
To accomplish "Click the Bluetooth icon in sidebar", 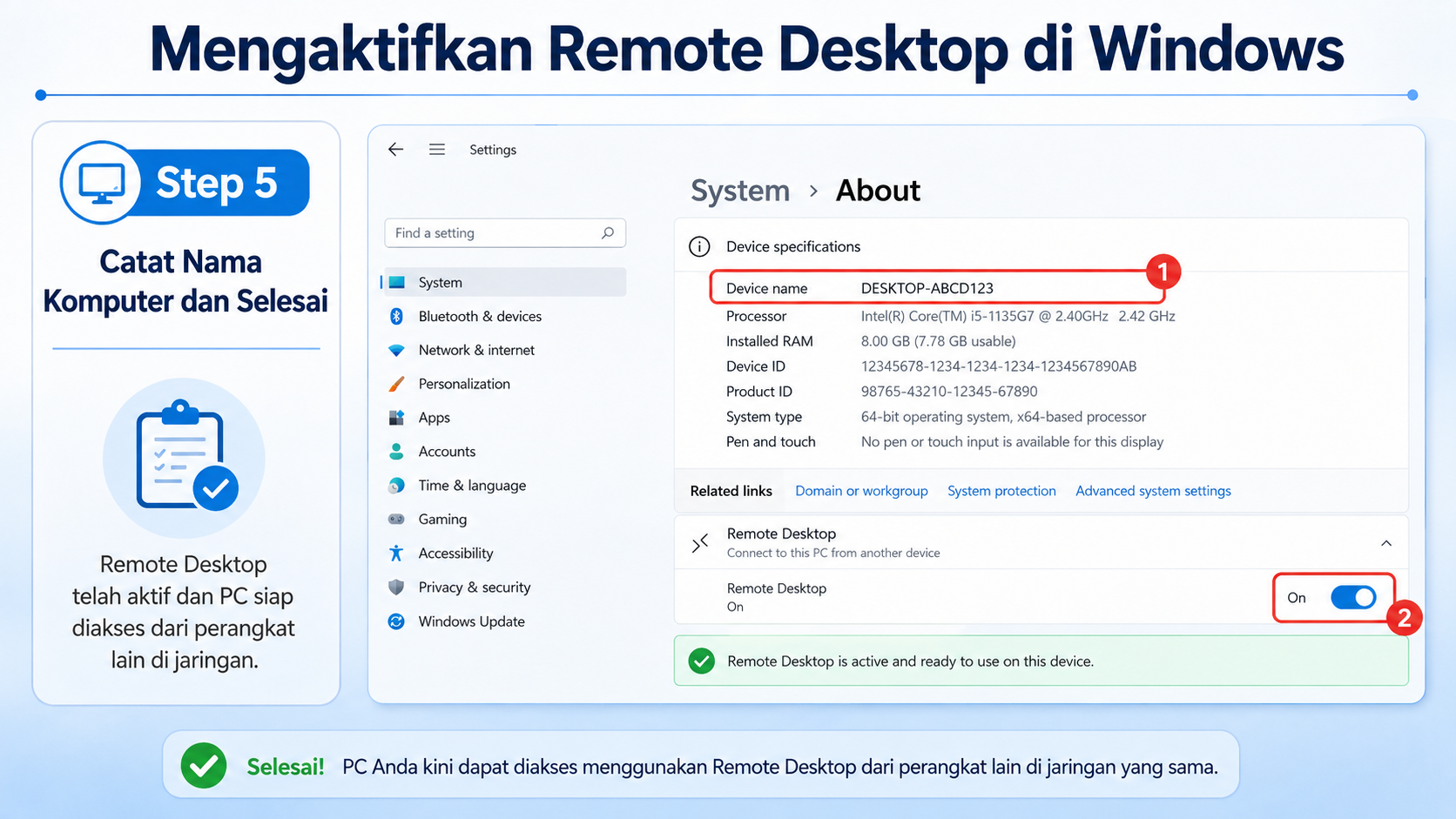I will click(396, 316).
